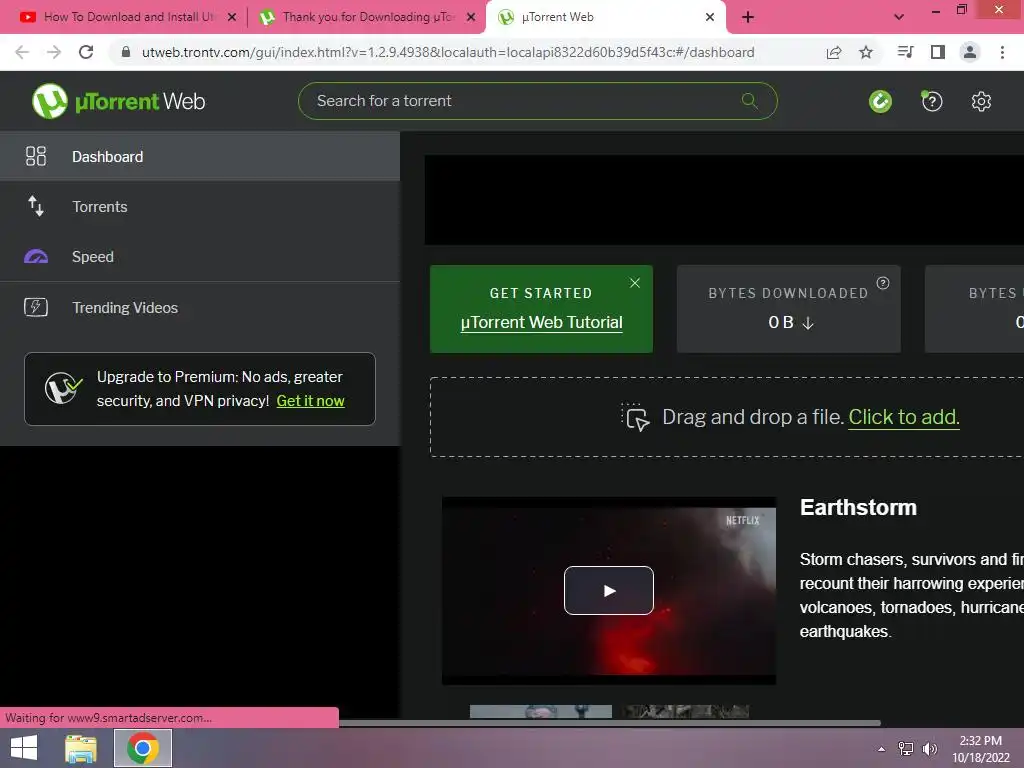Click the drag and drop cursor icon
Screen dimensions: 1024x768
635,417
